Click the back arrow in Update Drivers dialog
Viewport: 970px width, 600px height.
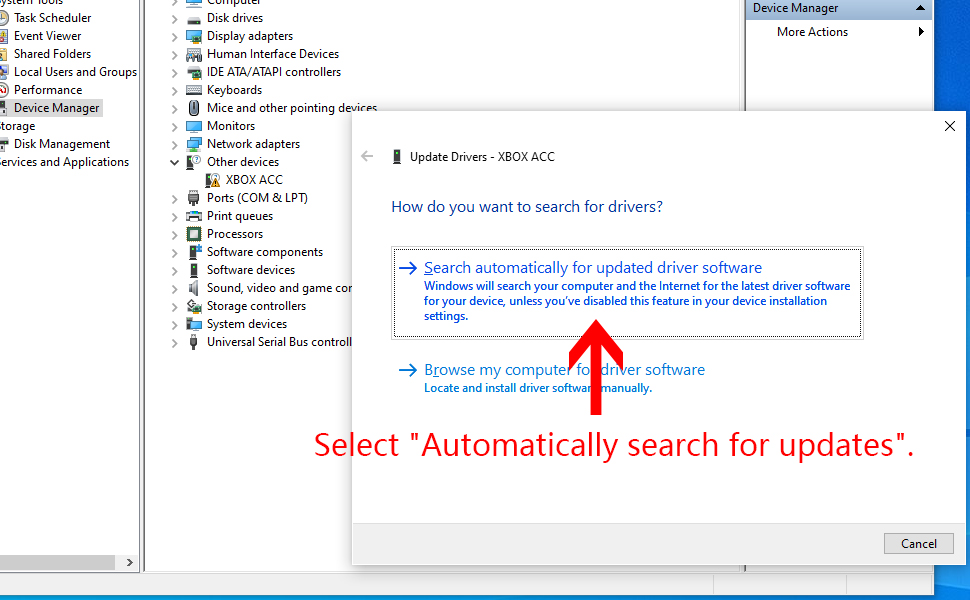(x=367, y=157)
